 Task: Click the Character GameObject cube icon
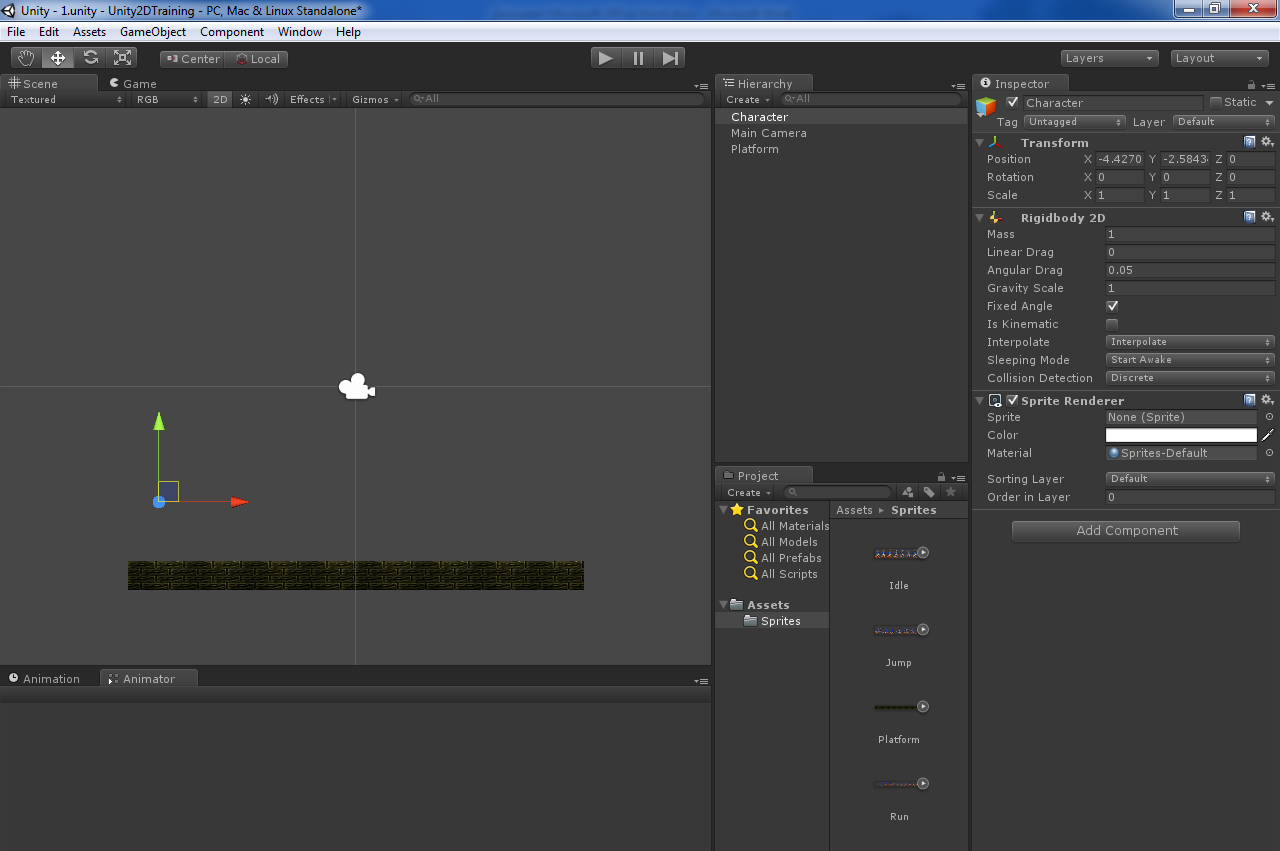point(987,107)
